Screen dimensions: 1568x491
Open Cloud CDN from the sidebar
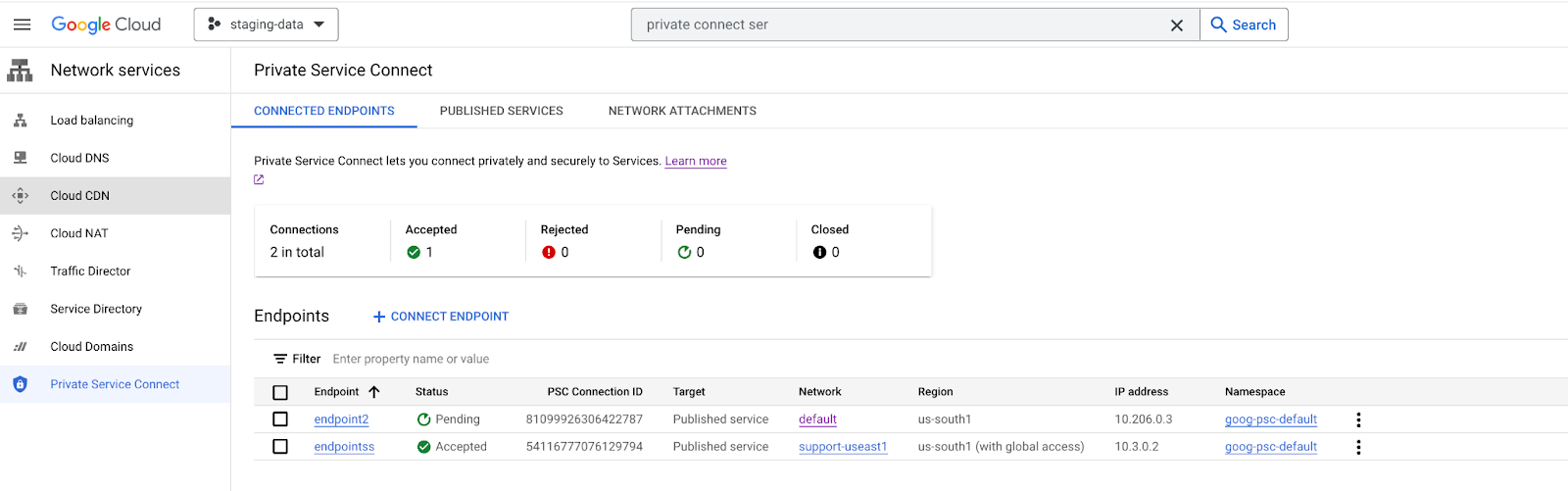pos(80,196)
